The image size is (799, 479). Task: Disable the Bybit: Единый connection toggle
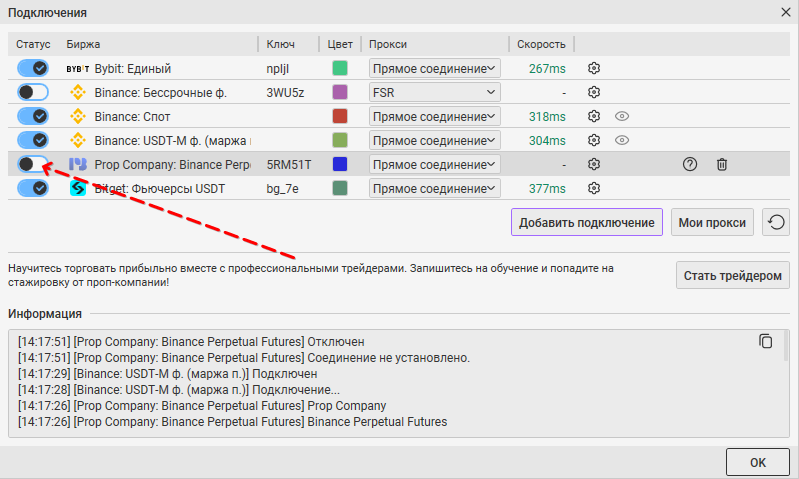click(33, 68)
